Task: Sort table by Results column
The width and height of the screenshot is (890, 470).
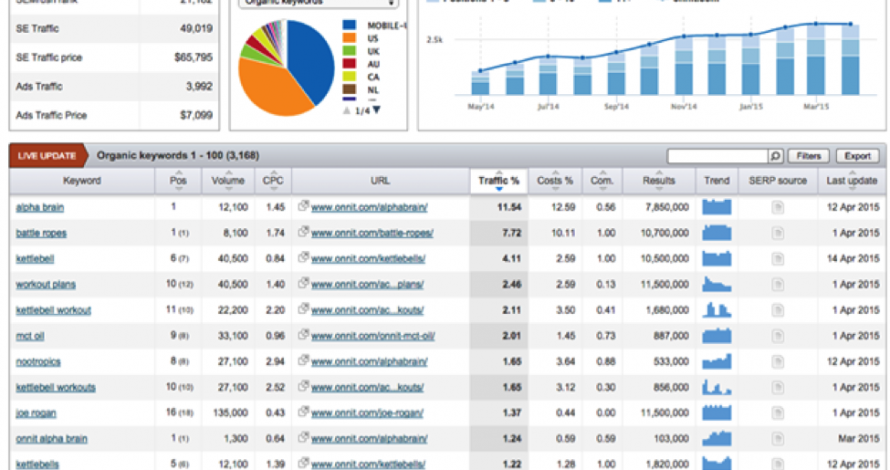Action: click(x=659, y=181)
